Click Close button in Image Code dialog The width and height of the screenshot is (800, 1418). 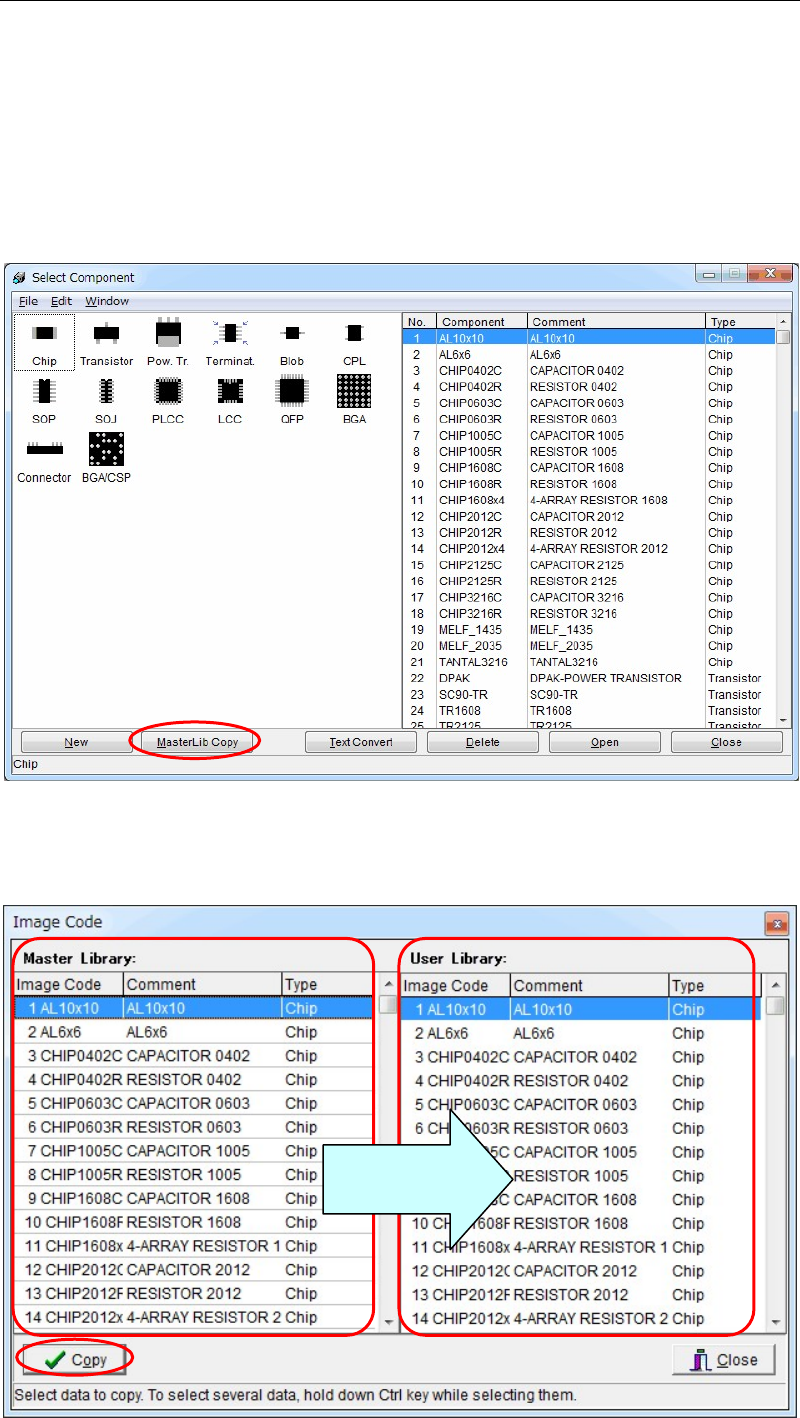coord(724,1360)
